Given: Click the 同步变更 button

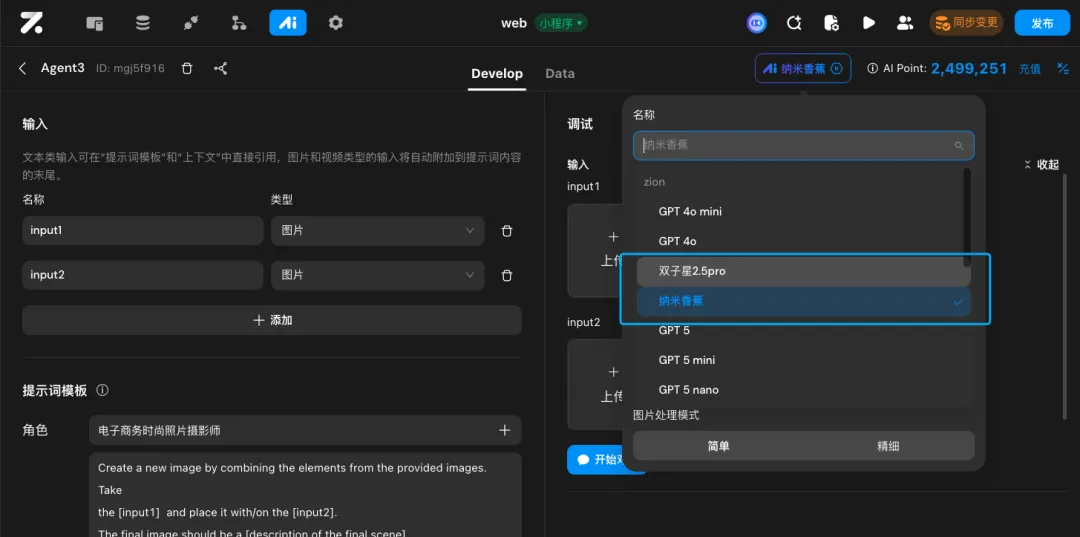Looking at the screenshot, I should [966, 23].
